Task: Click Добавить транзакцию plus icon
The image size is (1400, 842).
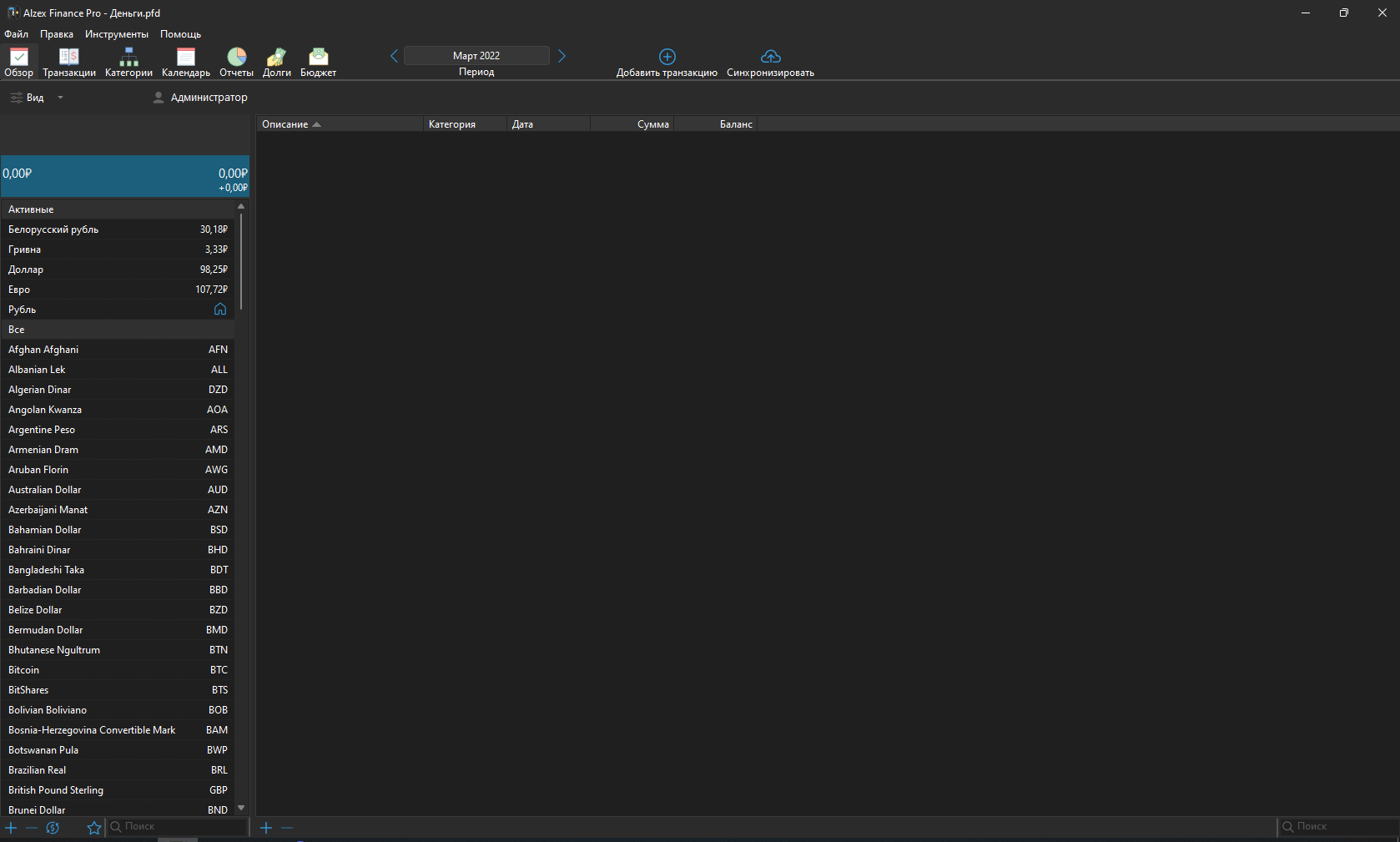Action: point(667,56)
